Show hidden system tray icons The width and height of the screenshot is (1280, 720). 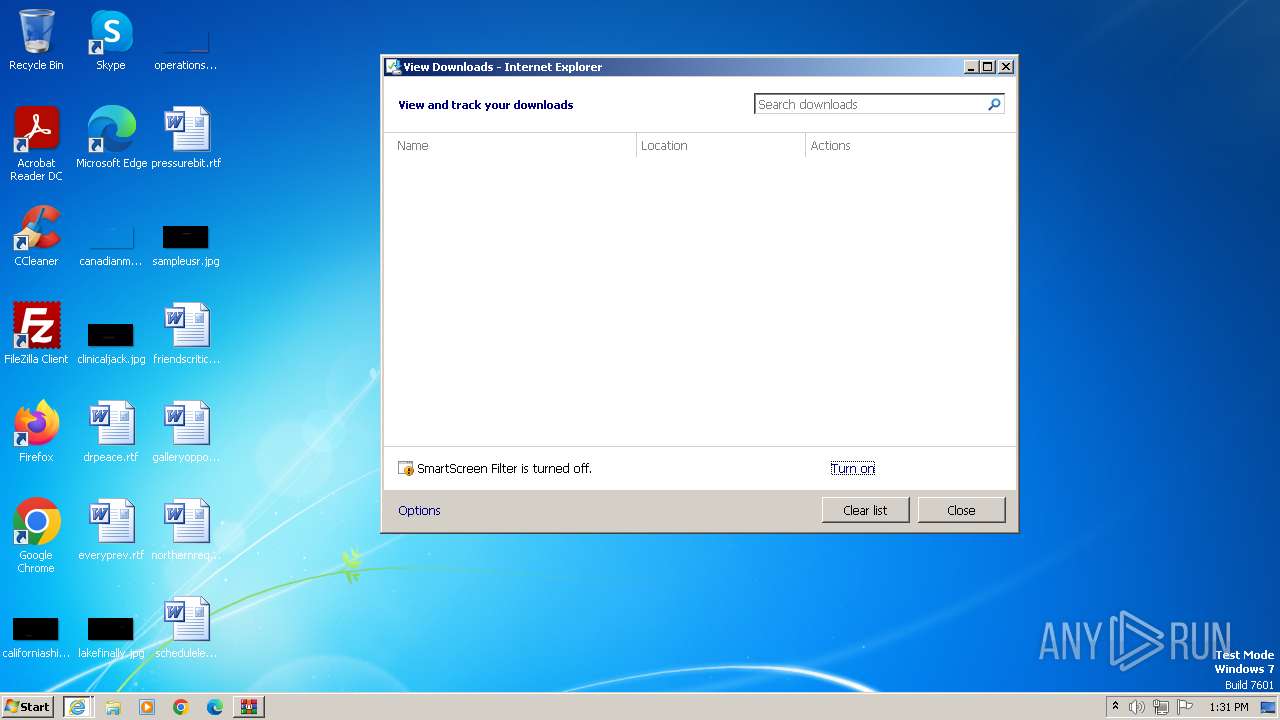coord(1115,707)
